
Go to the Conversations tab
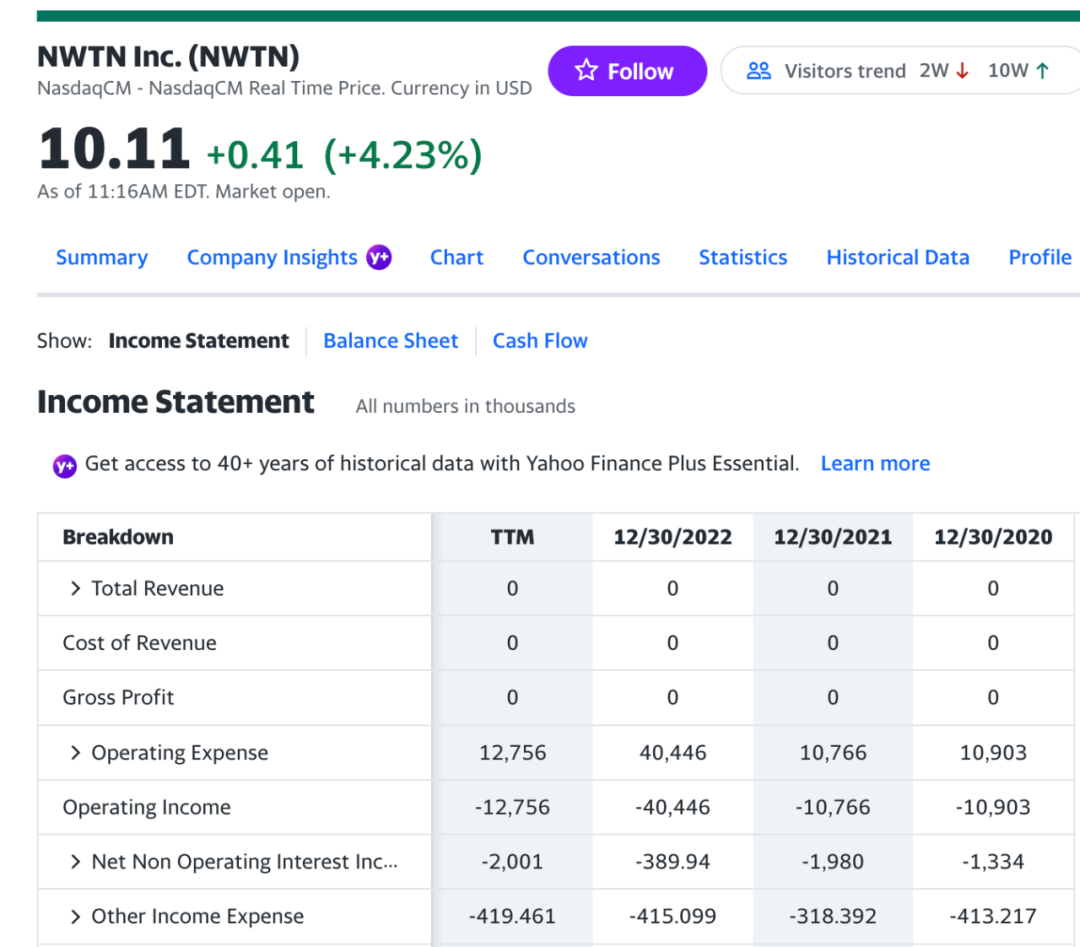(x=591, y=257)
